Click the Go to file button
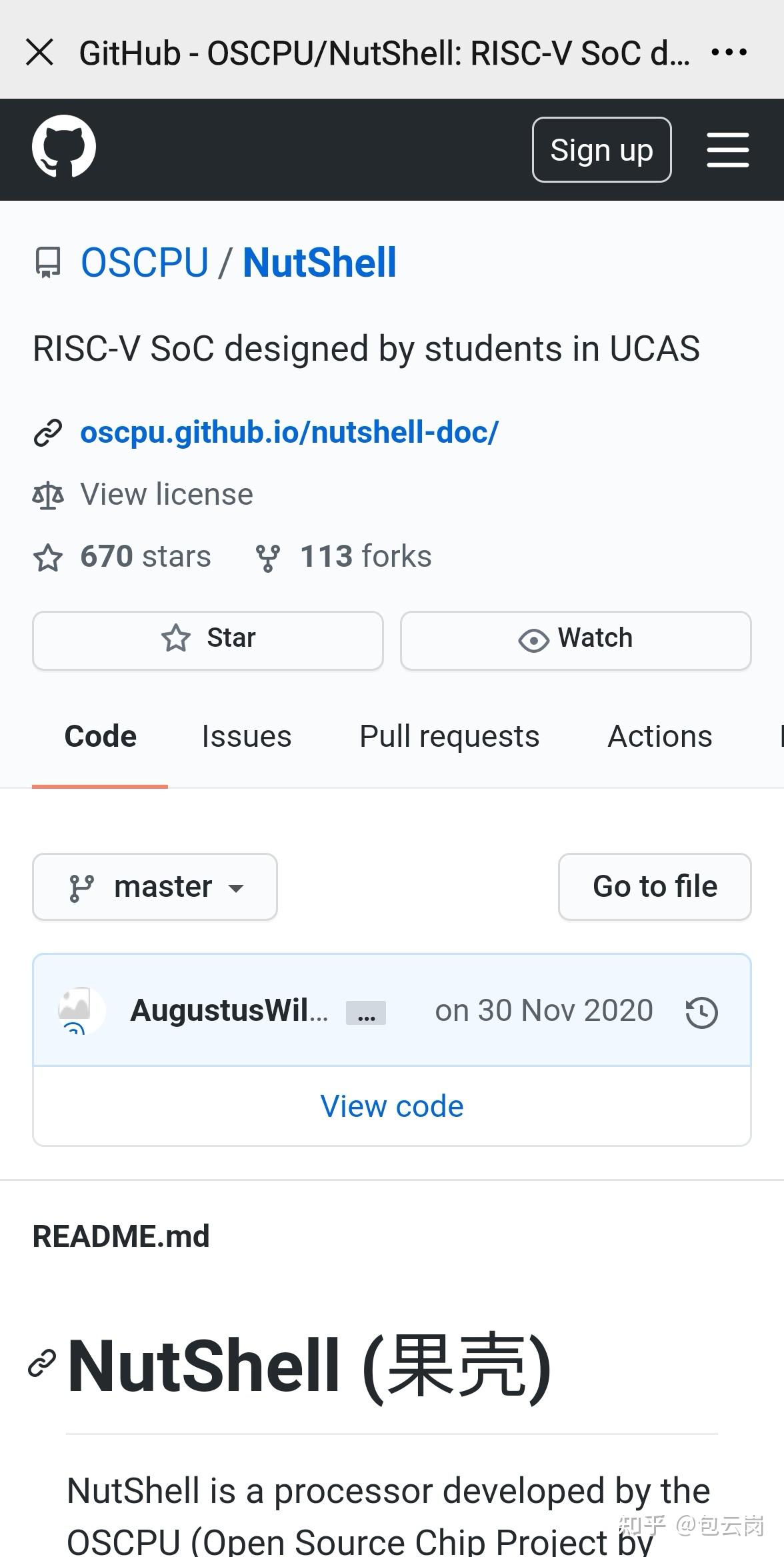The width and height of the screenshot is (784, 1557). 655,887
